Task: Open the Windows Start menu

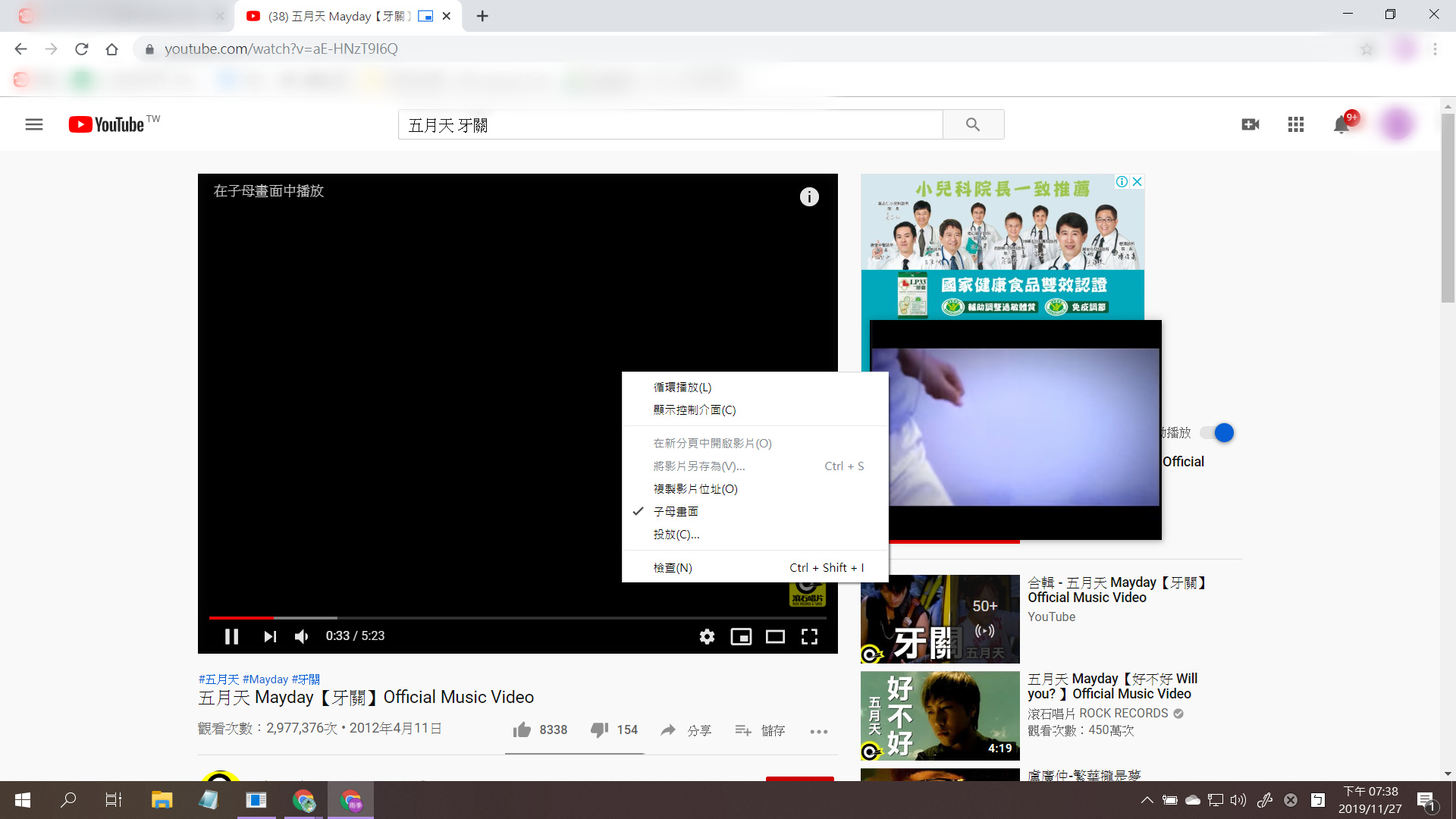Action: click(23, 800)
